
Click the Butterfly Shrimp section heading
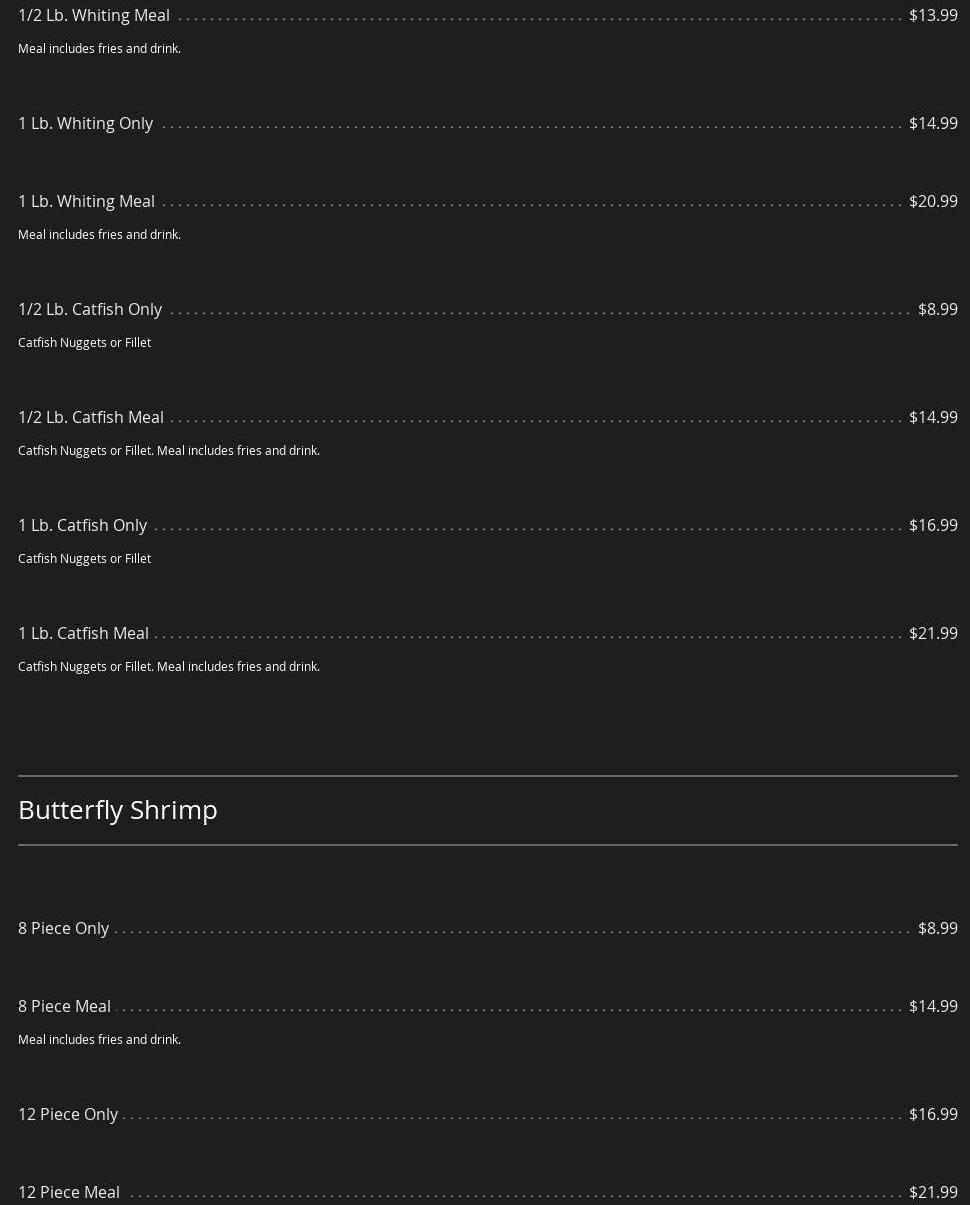[x=118, y=809]
